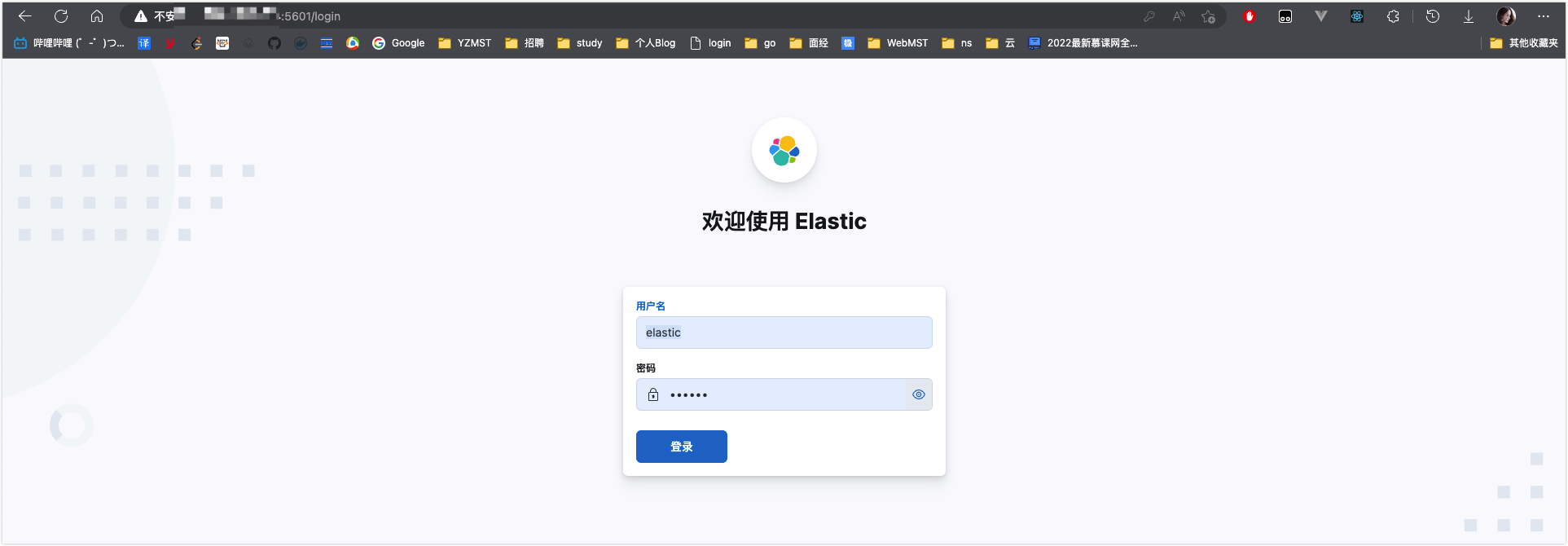Open the blue 极 bookmark icon
This screenshot has width=1568, height=546.
848,43
